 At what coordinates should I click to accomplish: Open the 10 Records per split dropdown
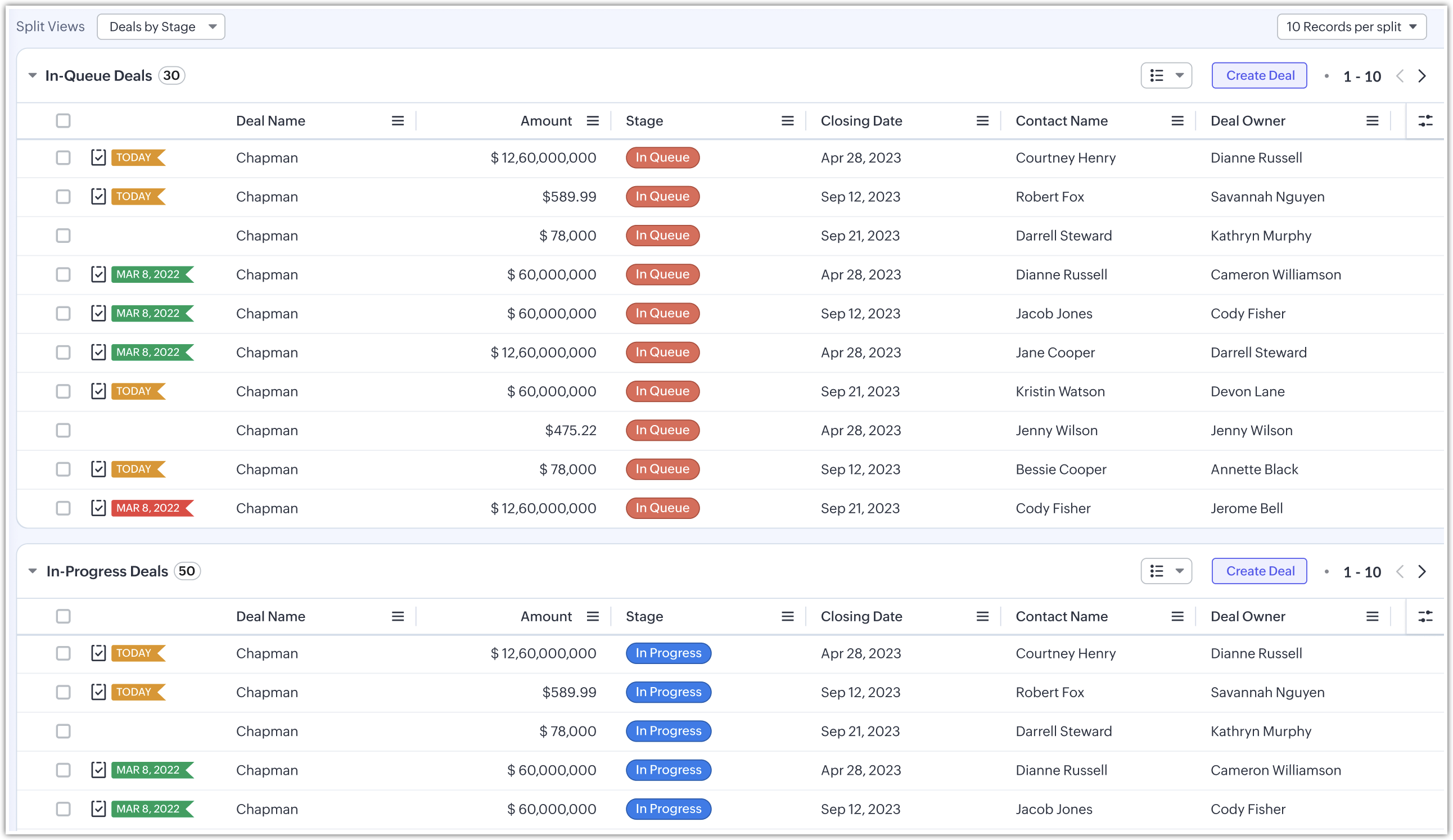click(1351, 26)
